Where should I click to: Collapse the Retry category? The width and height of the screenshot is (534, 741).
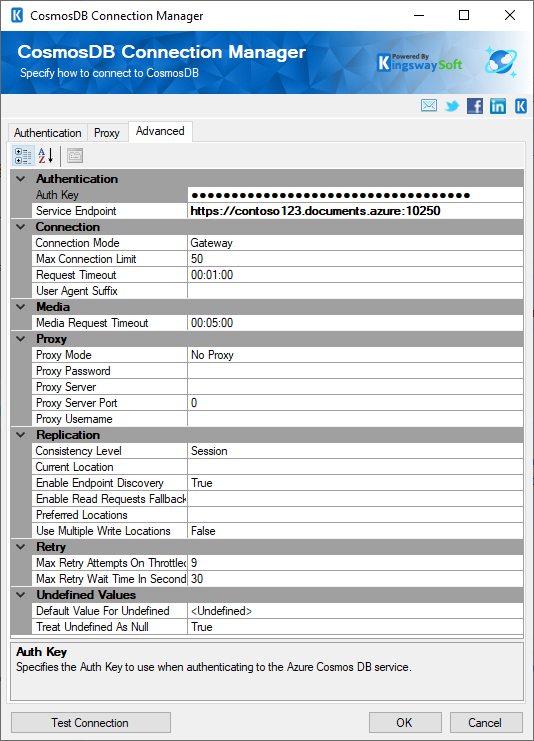point(21,547)
